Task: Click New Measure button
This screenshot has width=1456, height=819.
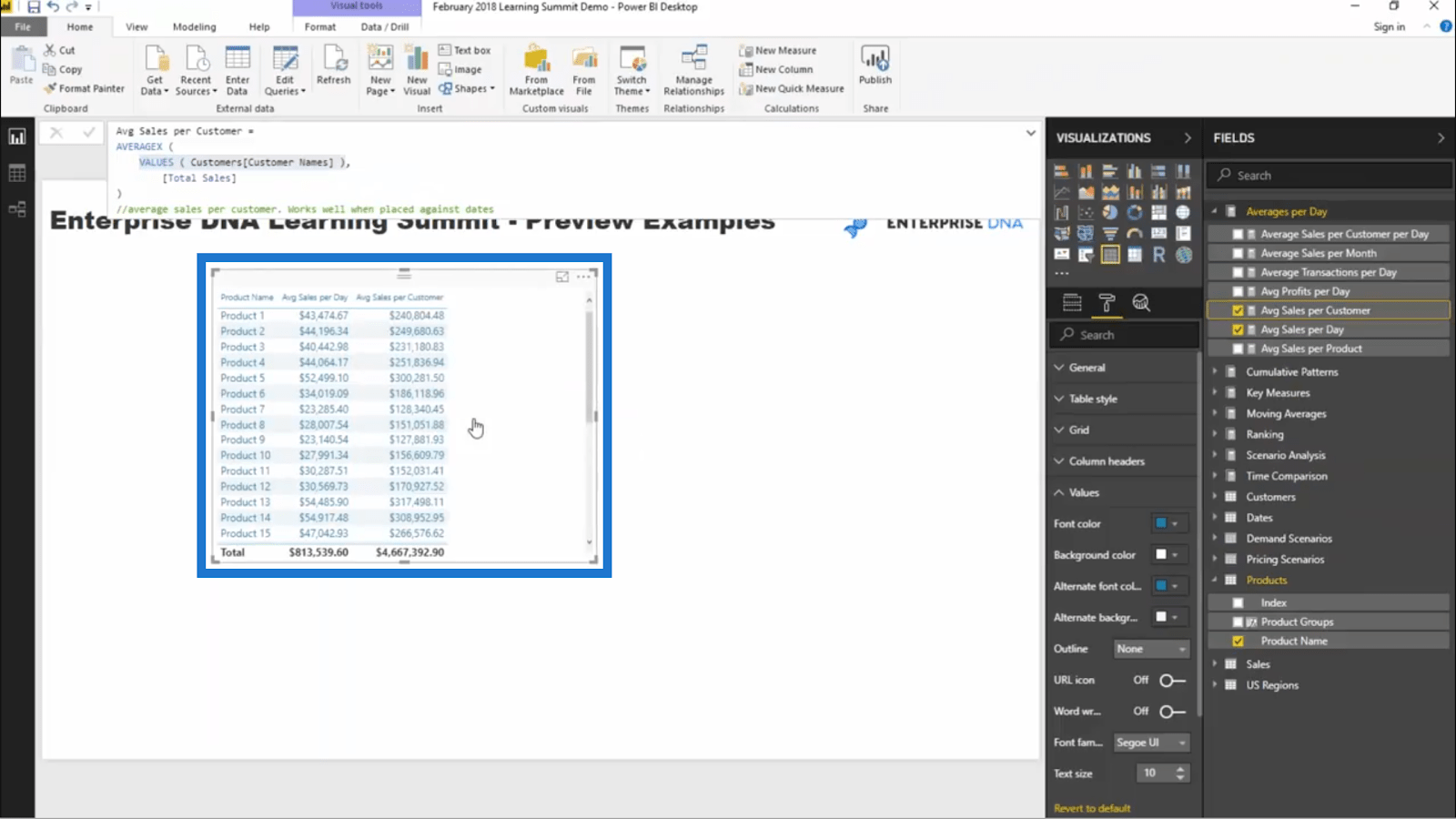Action: (x=778, y=50)
